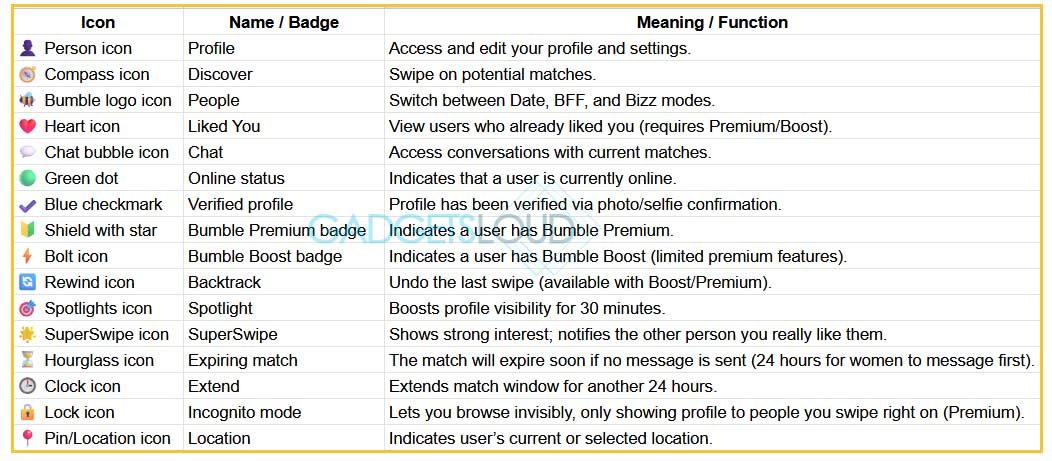This screenshot has height=461, width=1052.
Task: Click the Chat bubble icon
Action: pyautogui.click(x=28, y=152)
